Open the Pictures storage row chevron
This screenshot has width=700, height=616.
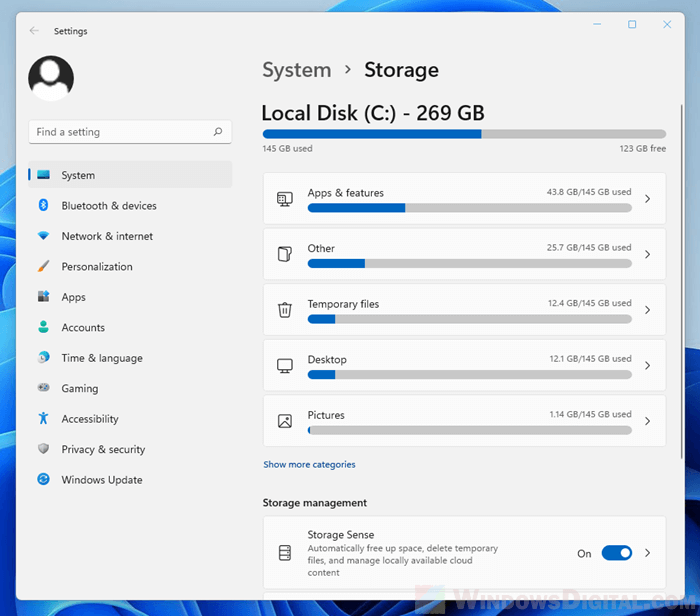[647, 421]
